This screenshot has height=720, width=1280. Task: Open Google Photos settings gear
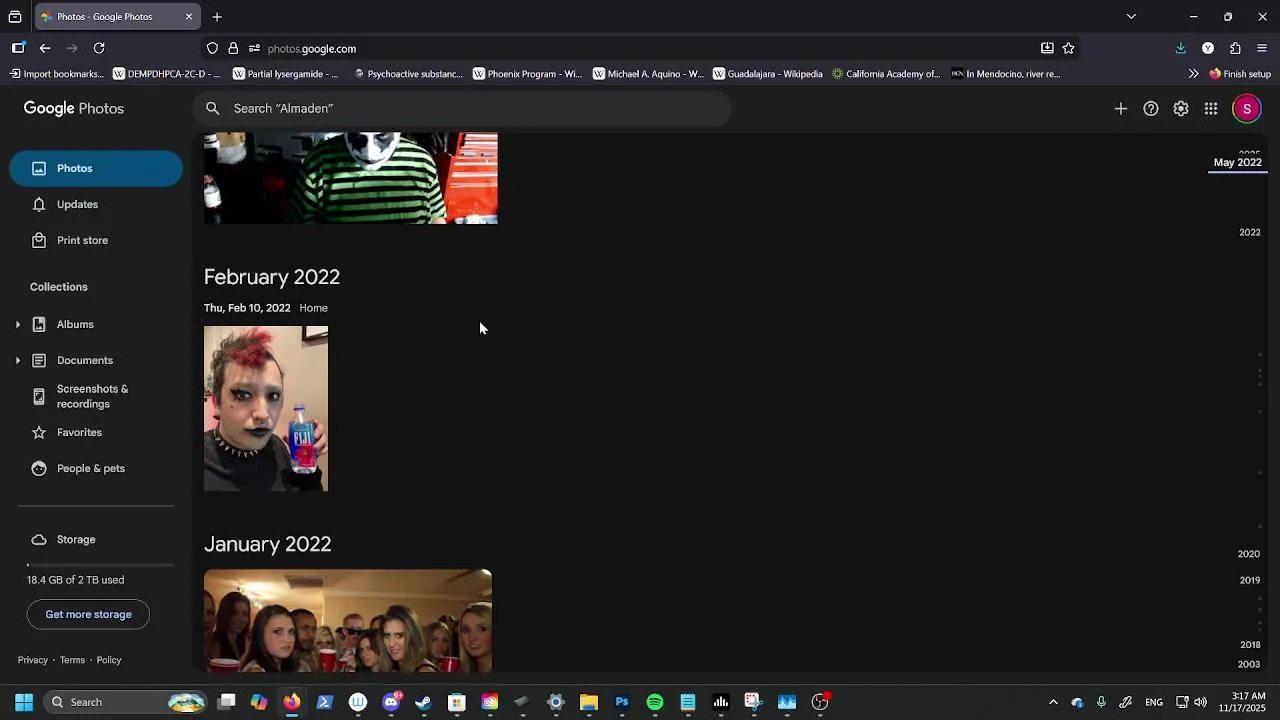click(1181, 108)
